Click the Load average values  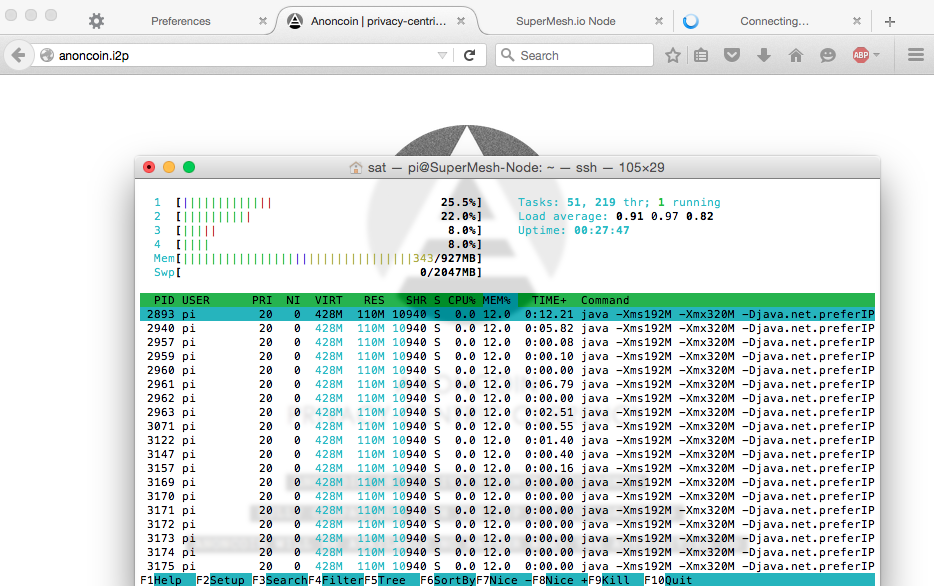pyautogui.click(x=665, y=216)
